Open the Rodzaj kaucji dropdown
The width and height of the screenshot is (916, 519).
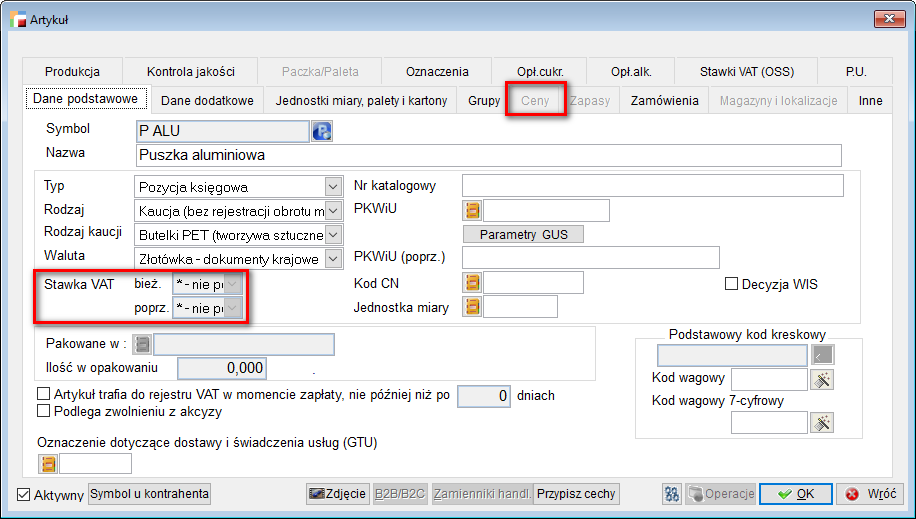(x=332, y=235)
